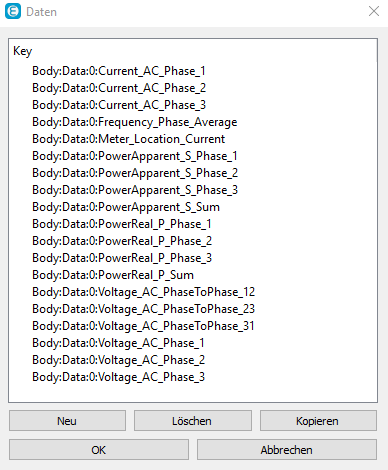This screenshot has width=388, height=470.
Task: Select the Current_AC_Phase_1 entry
Action: tap(119, 71)
